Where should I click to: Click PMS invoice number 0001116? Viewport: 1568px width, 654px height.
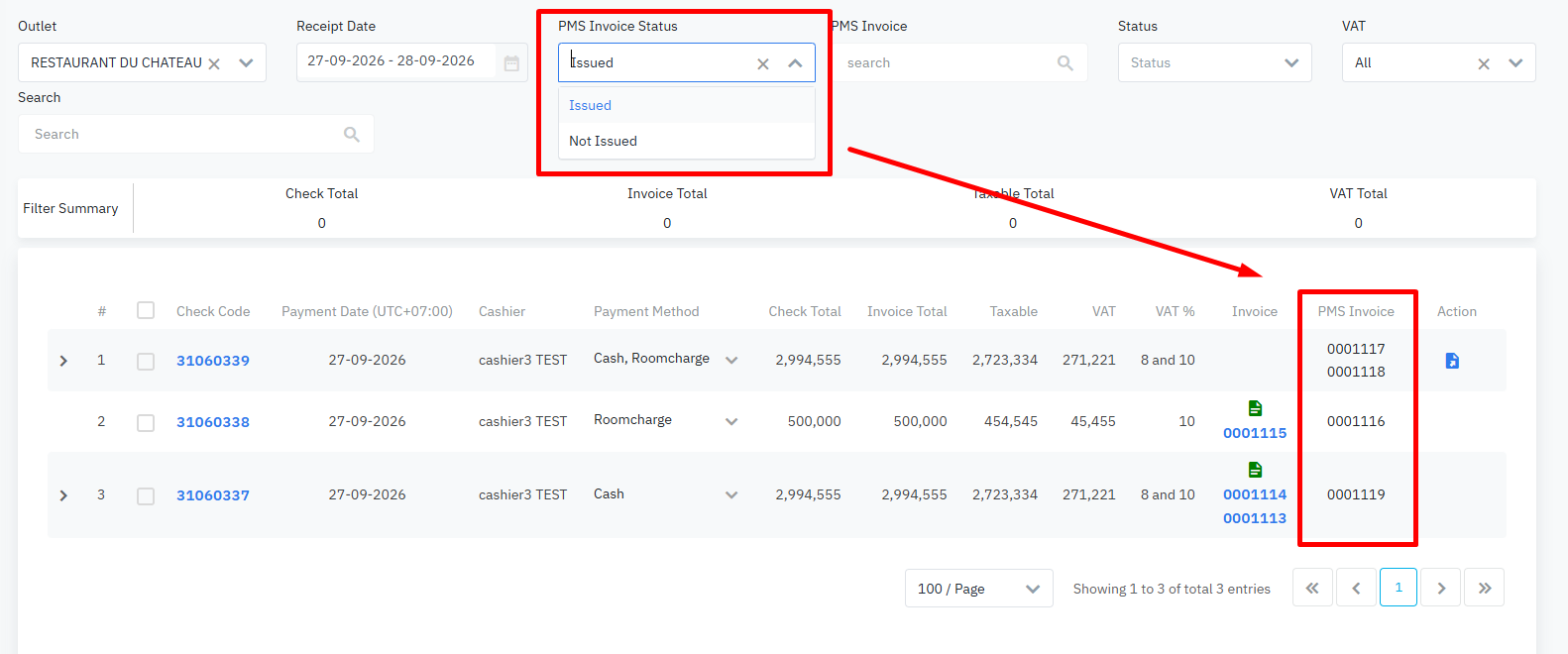1356,421
